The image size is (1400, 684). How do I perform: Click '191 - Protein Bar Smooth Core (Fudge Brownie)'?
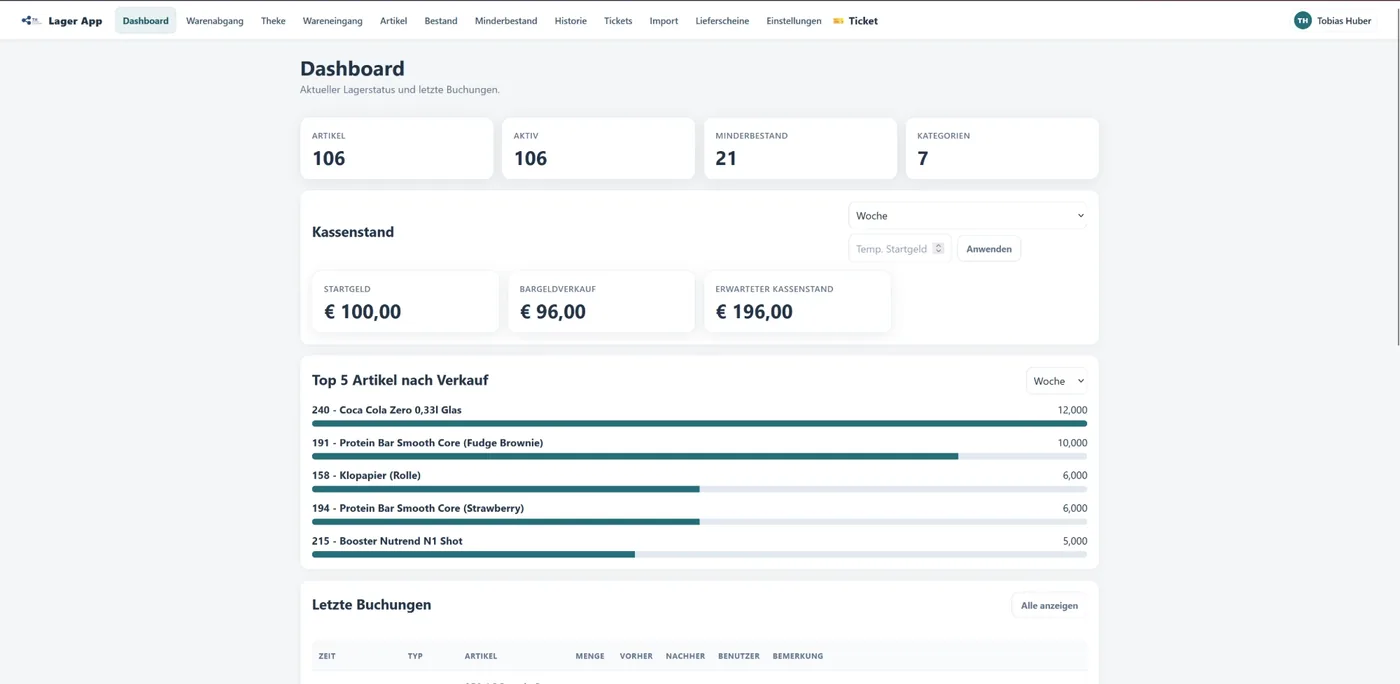coord(427,443)
